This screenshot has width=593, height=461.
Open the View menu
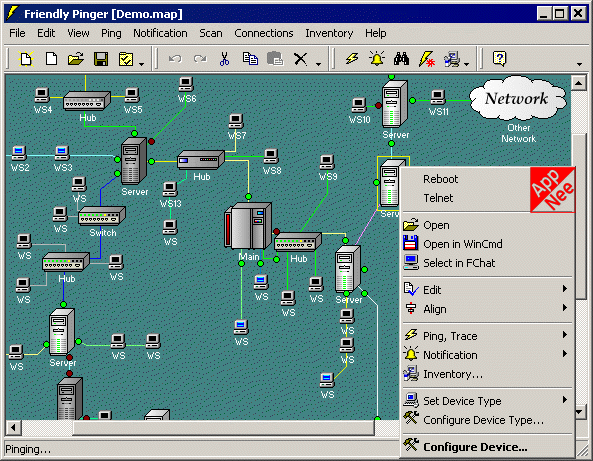[78, 33]
